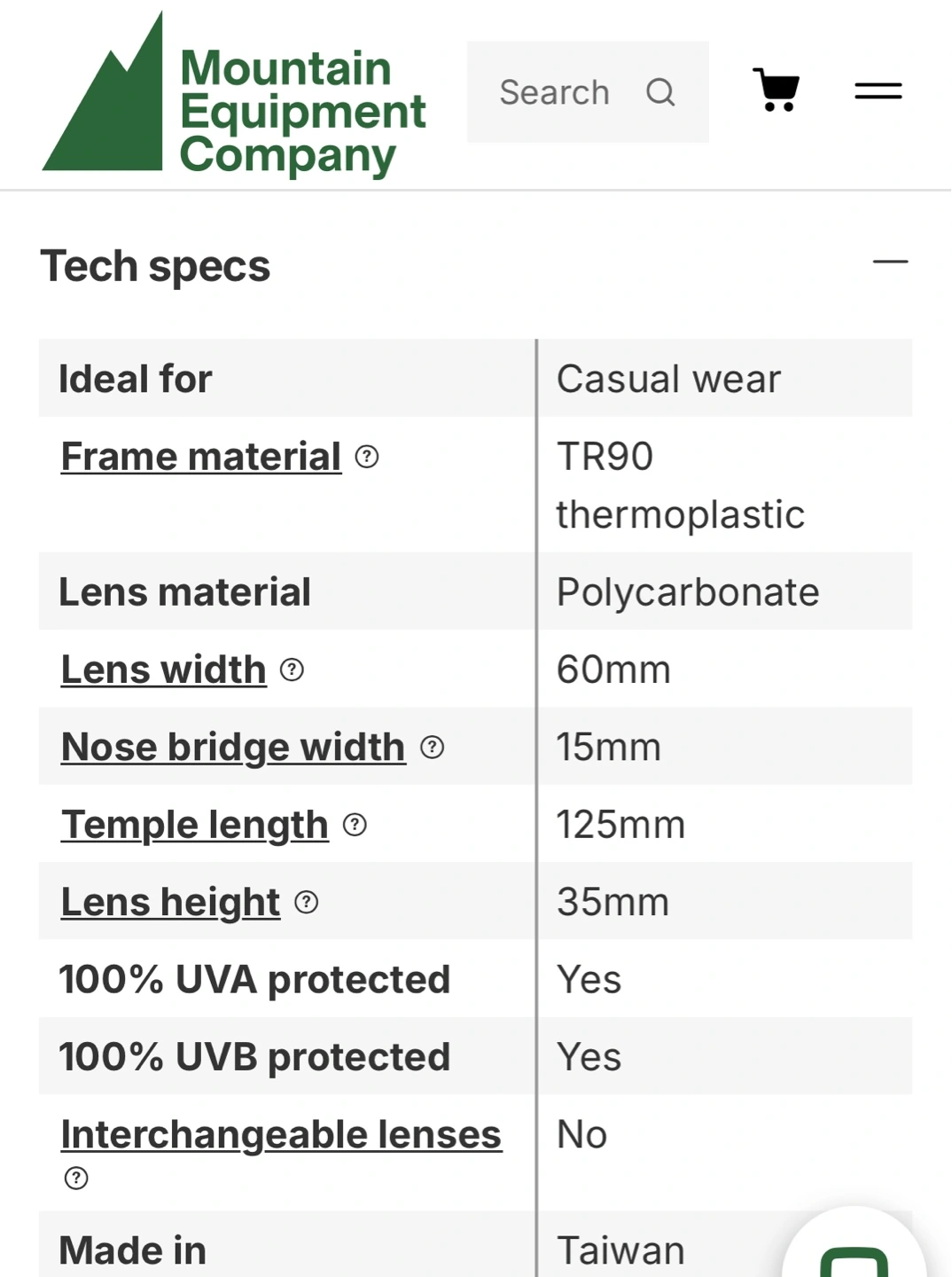Collapse the Tech specs section
The image size is (952, 1277).
pyautogui.click(x=890, y=262)
